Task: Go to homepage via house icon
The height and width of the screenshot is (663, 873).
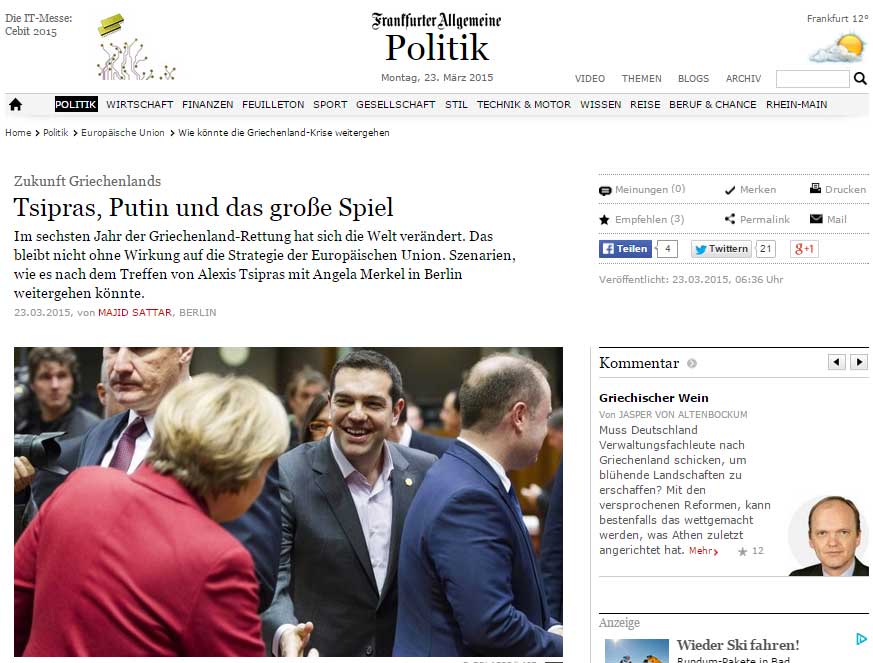Action: click(x=16, y=104)
